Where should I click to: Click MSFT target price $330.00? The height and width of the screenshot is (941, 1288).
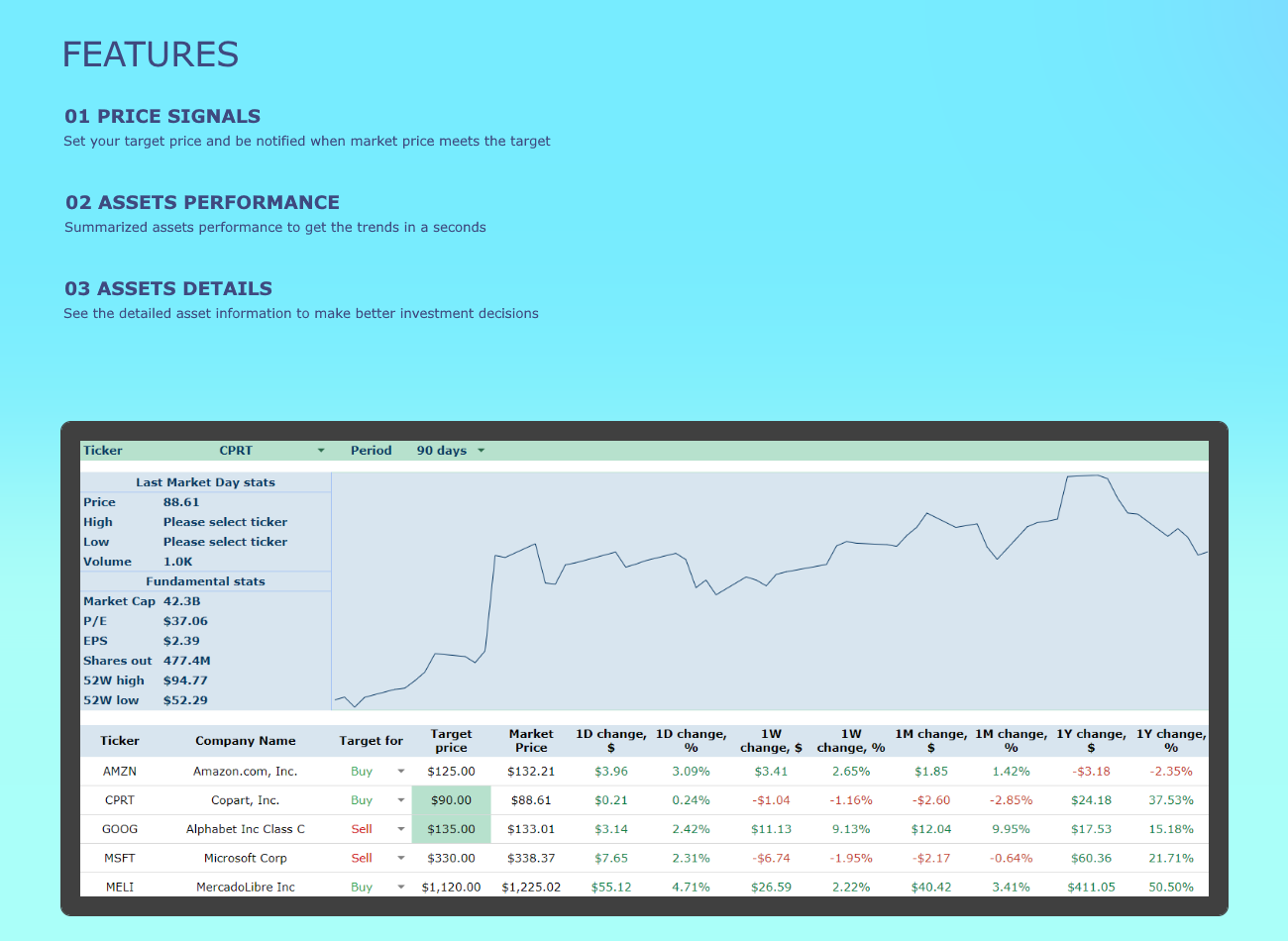click(451, 858)
